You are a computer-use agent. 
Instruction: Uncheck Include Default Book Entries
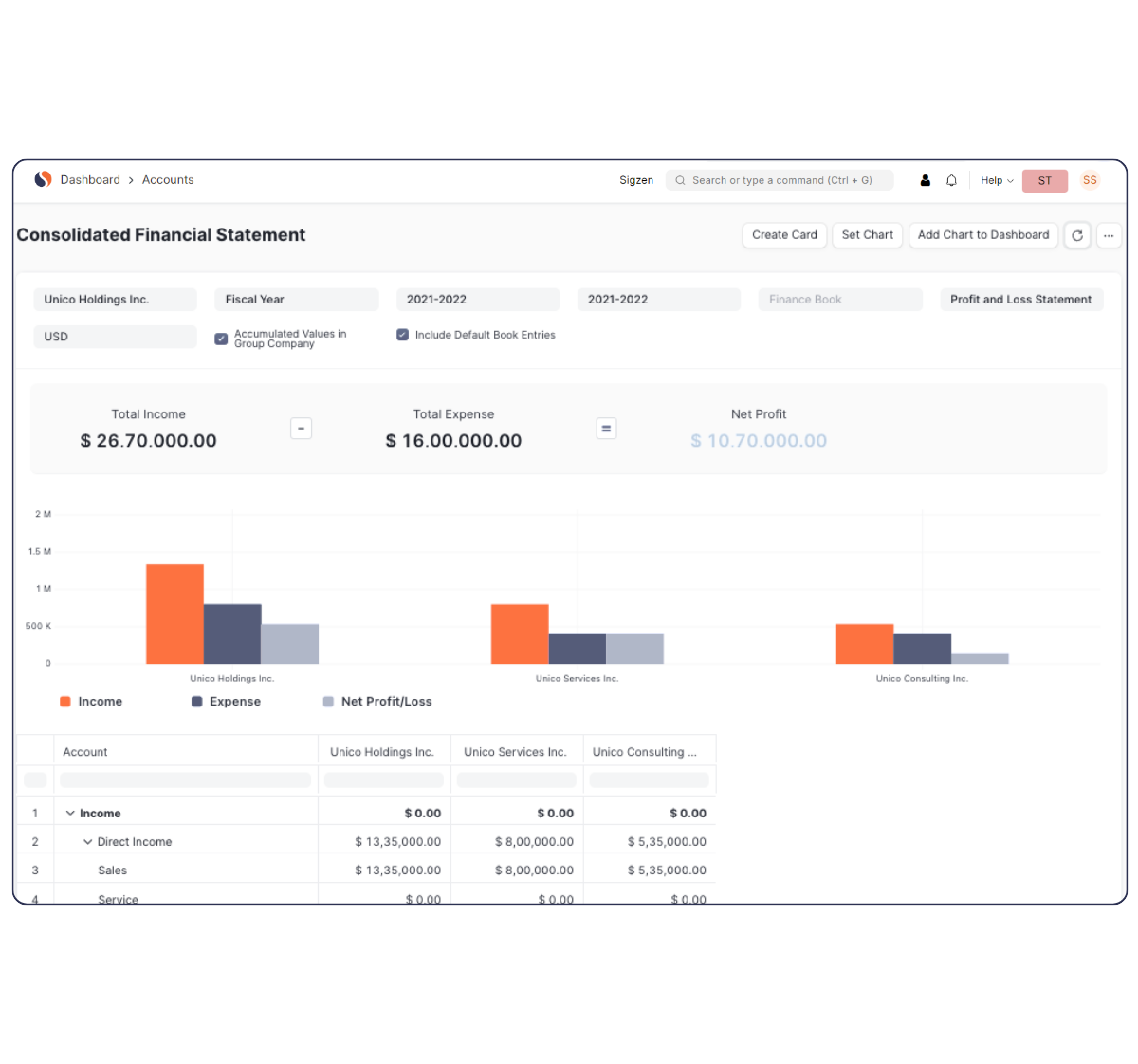point(402,335)
